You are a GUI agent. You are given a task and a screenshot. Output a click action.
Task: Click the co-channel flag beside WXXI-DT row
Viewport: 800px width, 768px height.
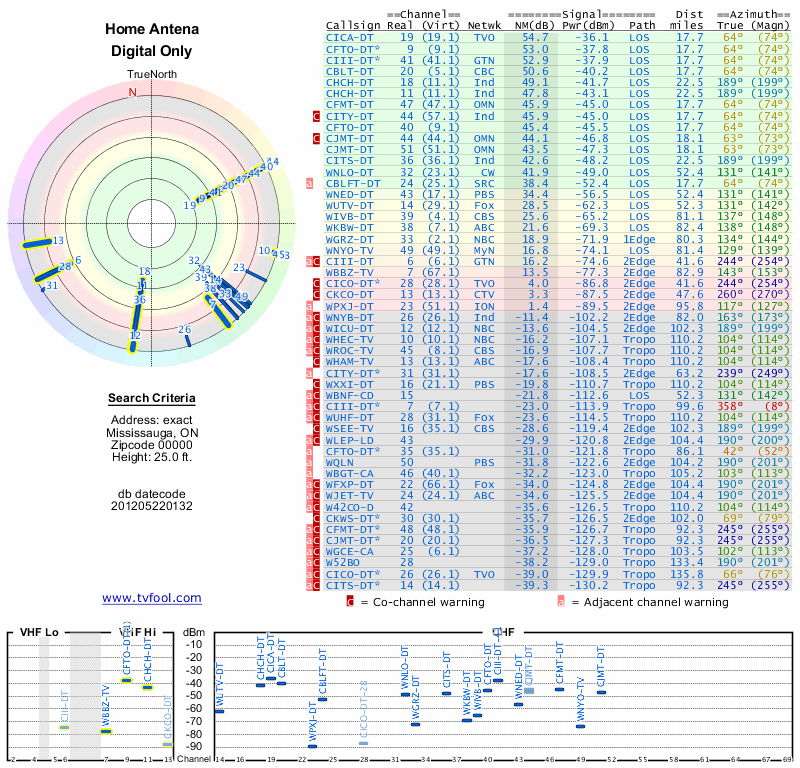pos(316,384)
